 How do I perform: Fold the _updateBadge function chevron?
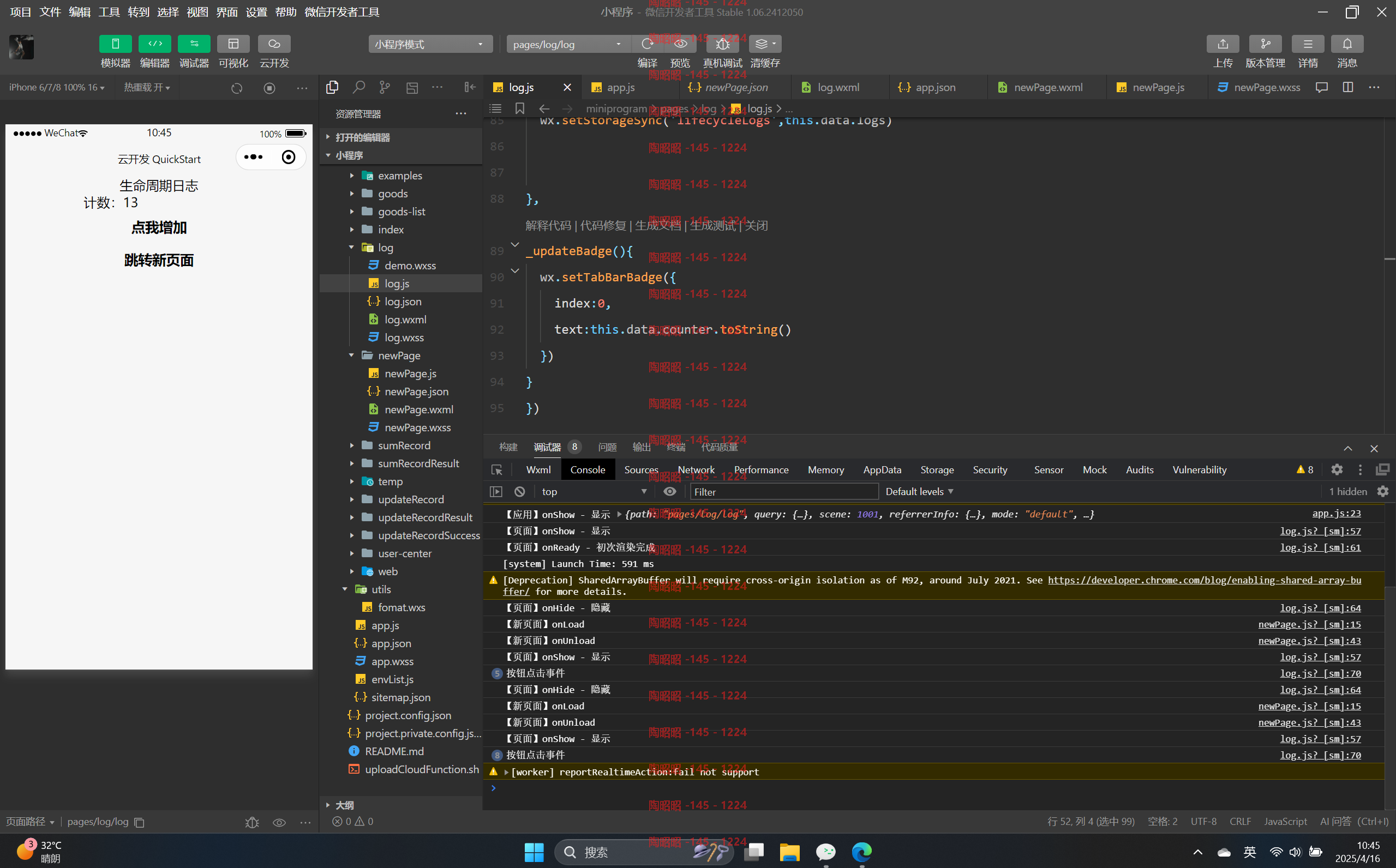click(515, 245)
